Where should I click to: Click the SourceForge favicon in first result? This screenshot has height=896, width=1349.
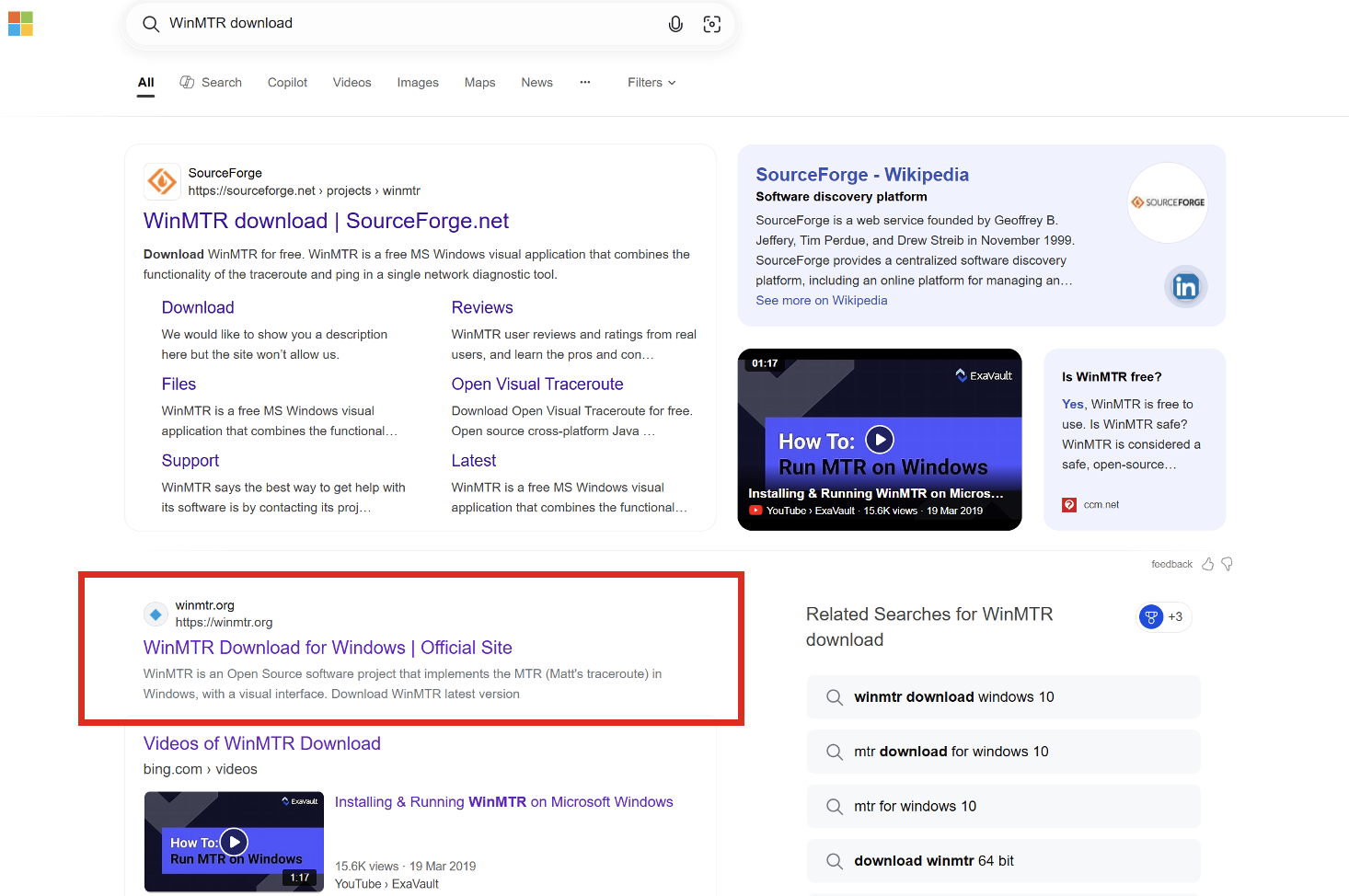pos(162,181)
